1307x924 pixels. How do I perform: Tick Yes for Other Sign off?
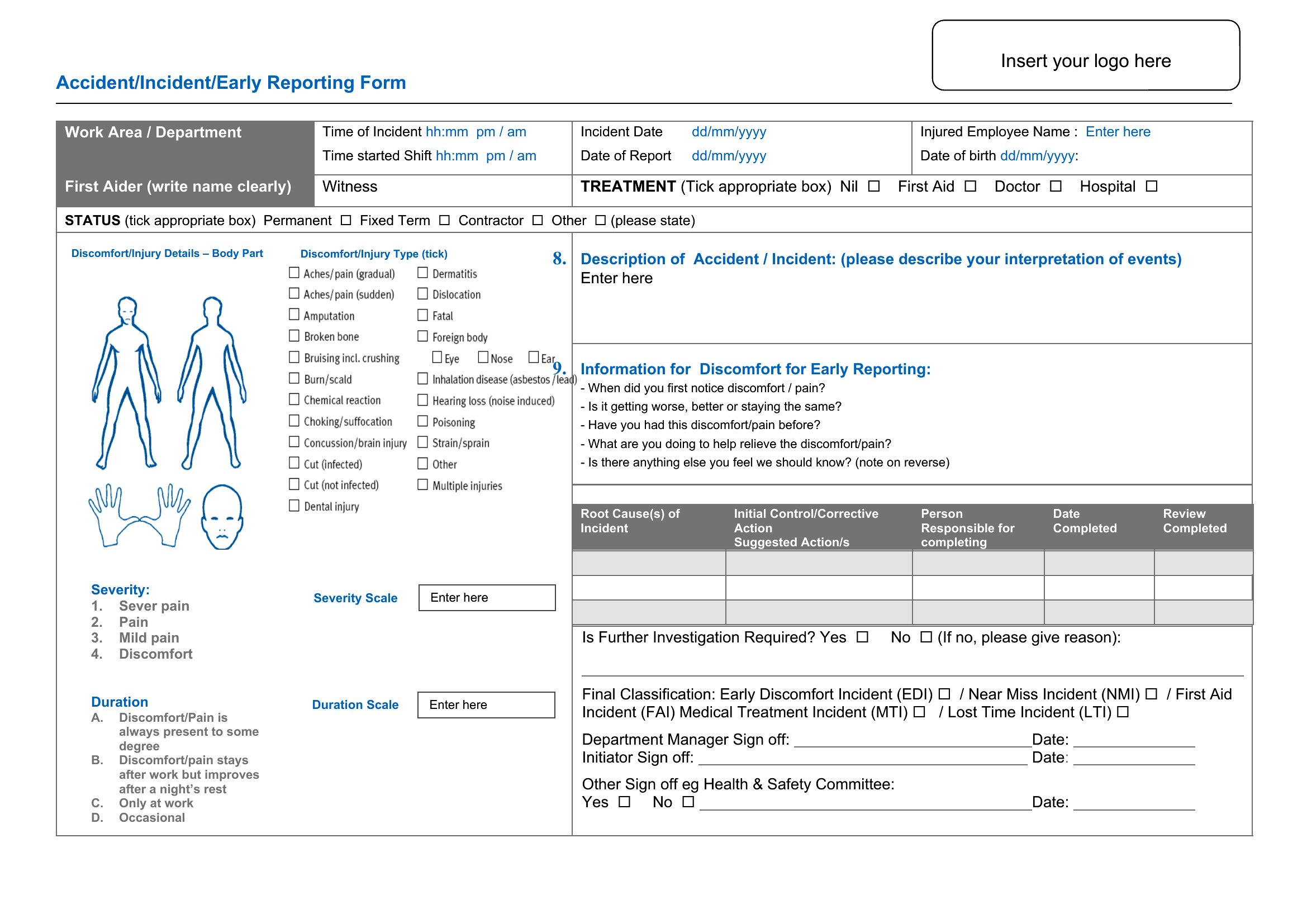pyautogui.click(x=625, y=802)
